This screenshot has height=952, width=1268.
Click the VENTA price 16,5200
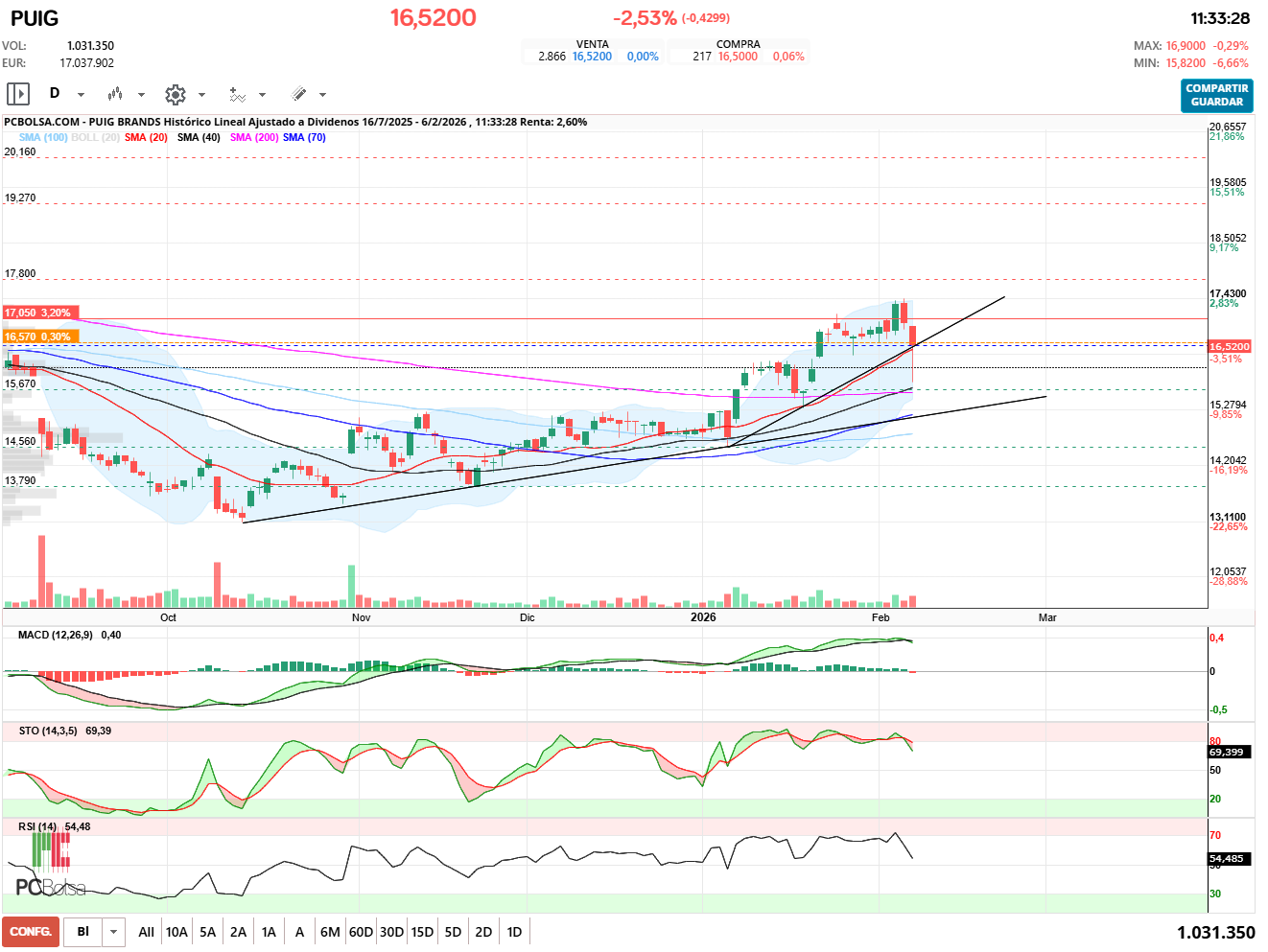point(592,57)
